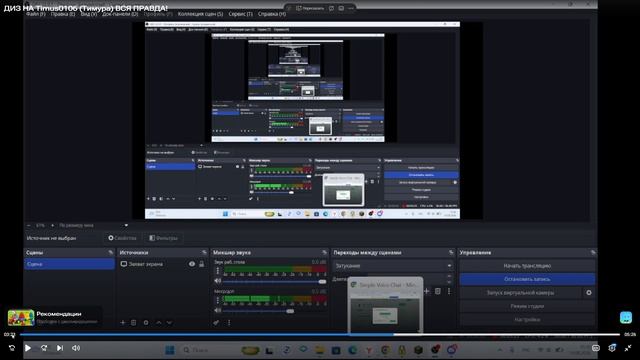Click Запуск виртуальной камеры button

coord(520,293)
